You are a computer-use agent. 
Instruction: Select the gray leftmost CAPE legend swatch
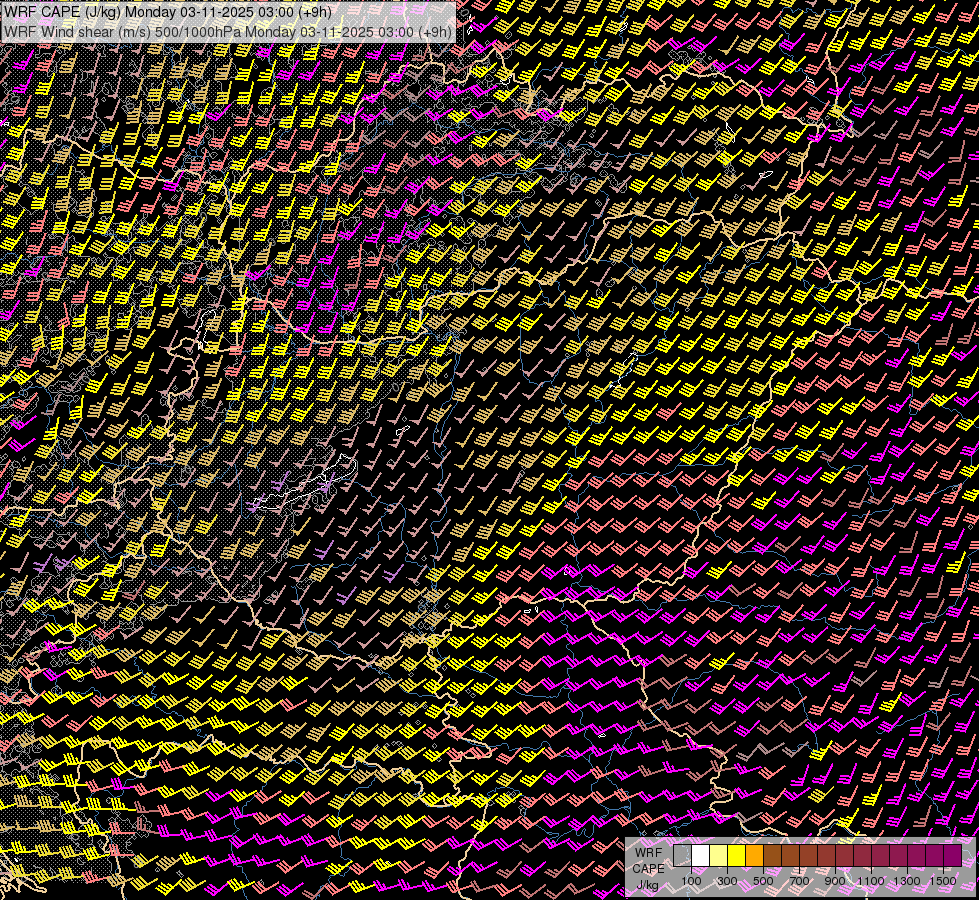coord(682,856)
